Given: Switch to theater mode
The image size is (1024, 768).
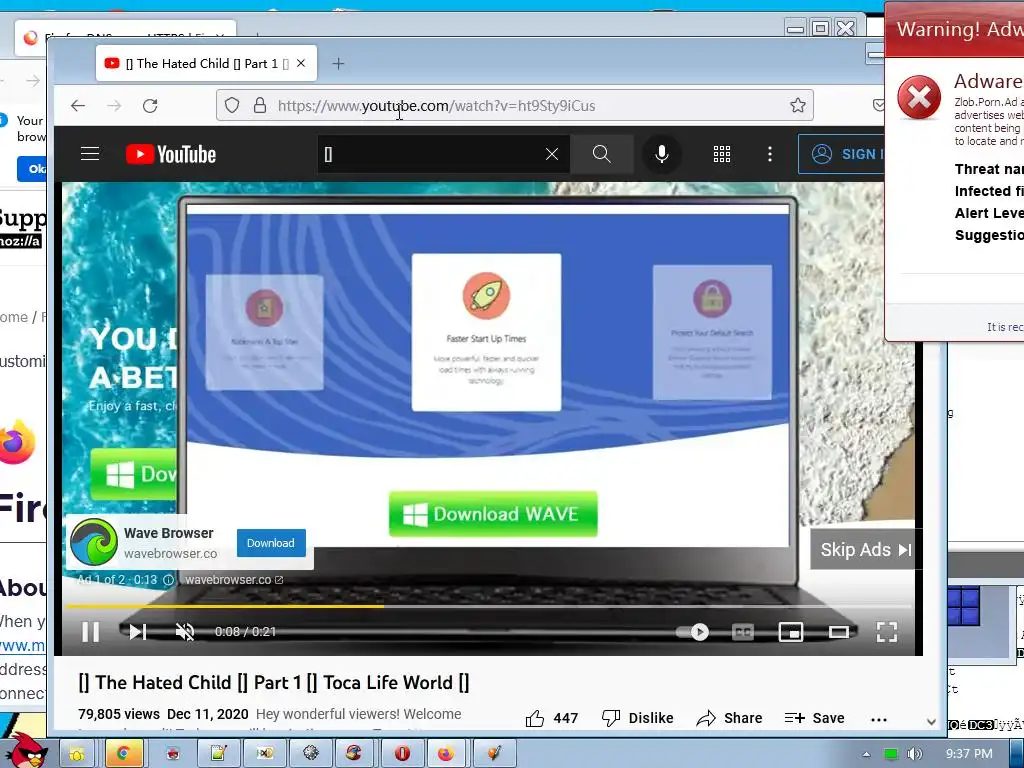Looking at the screenshot, I should pyautogui.click(x=839, y=632).
